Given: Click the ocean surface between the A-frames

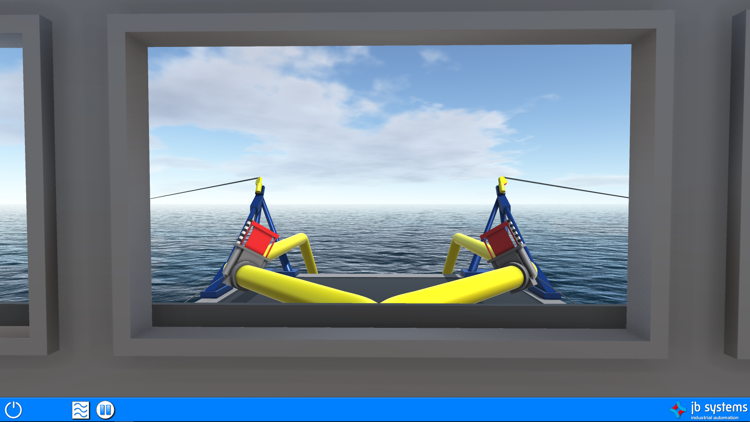Looking at the screenshot, I should pyautogui.click(x=380, y=240).
